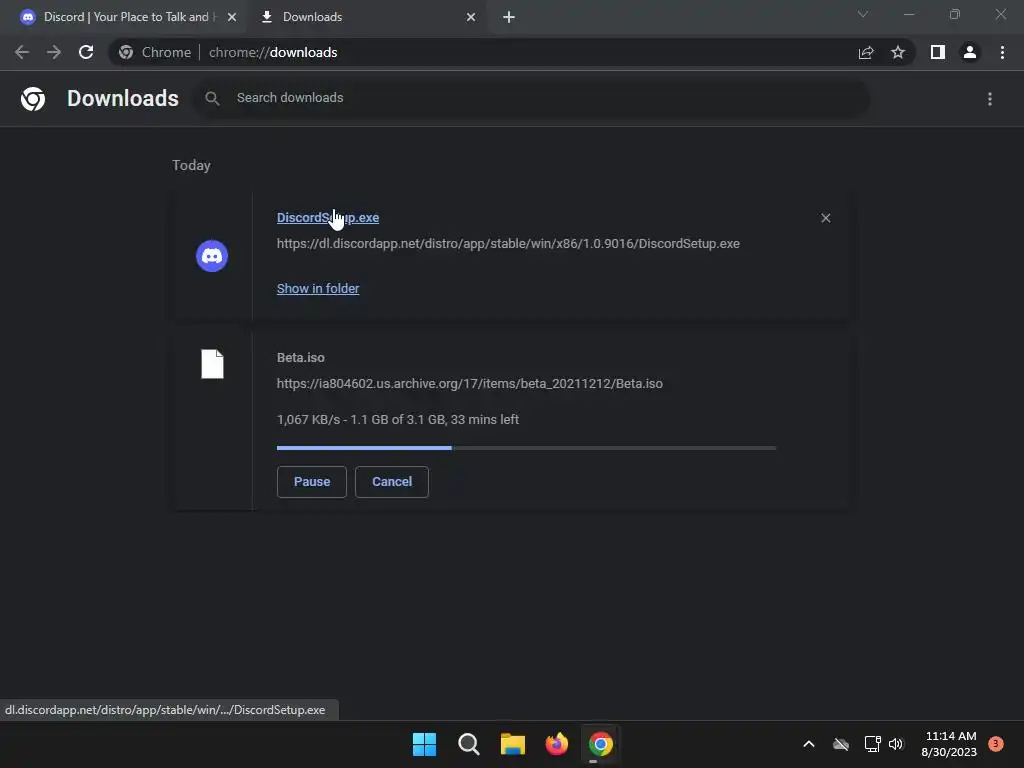The image size is (1024, 768).
Task: Open the Windows Start menu
Action: tap(424, 744)
